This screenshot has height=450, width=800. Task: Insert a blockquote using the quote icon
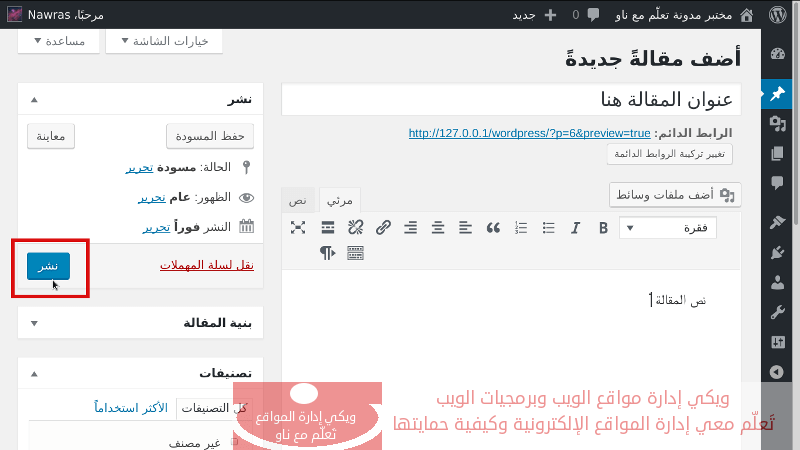(492, 228)
